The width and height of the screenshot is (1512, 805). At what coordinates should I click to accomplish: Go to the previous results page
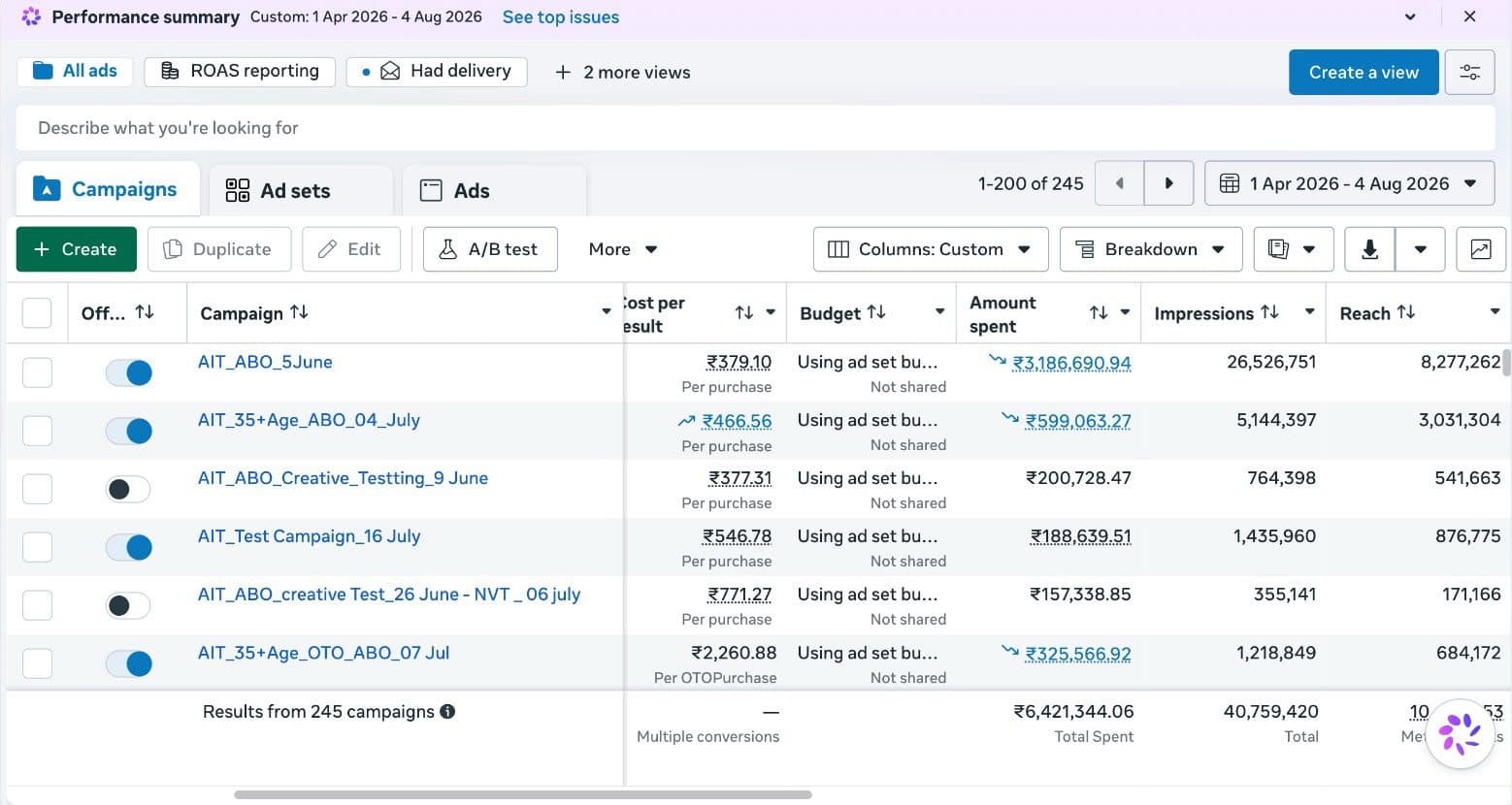click(x=1120, y=183)
